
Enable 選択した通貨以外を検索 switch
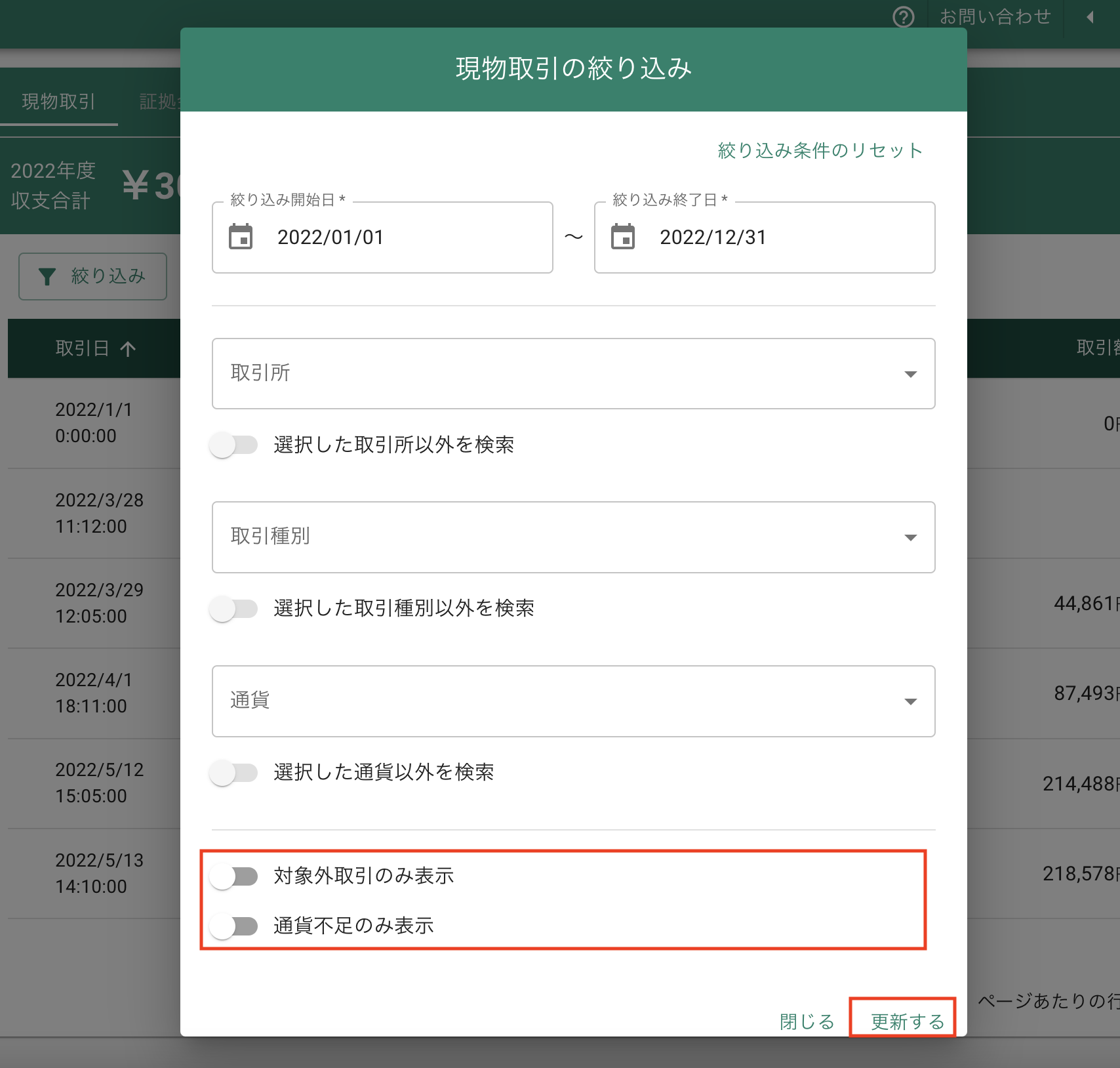pyautogui.click(x=233, y=772)
